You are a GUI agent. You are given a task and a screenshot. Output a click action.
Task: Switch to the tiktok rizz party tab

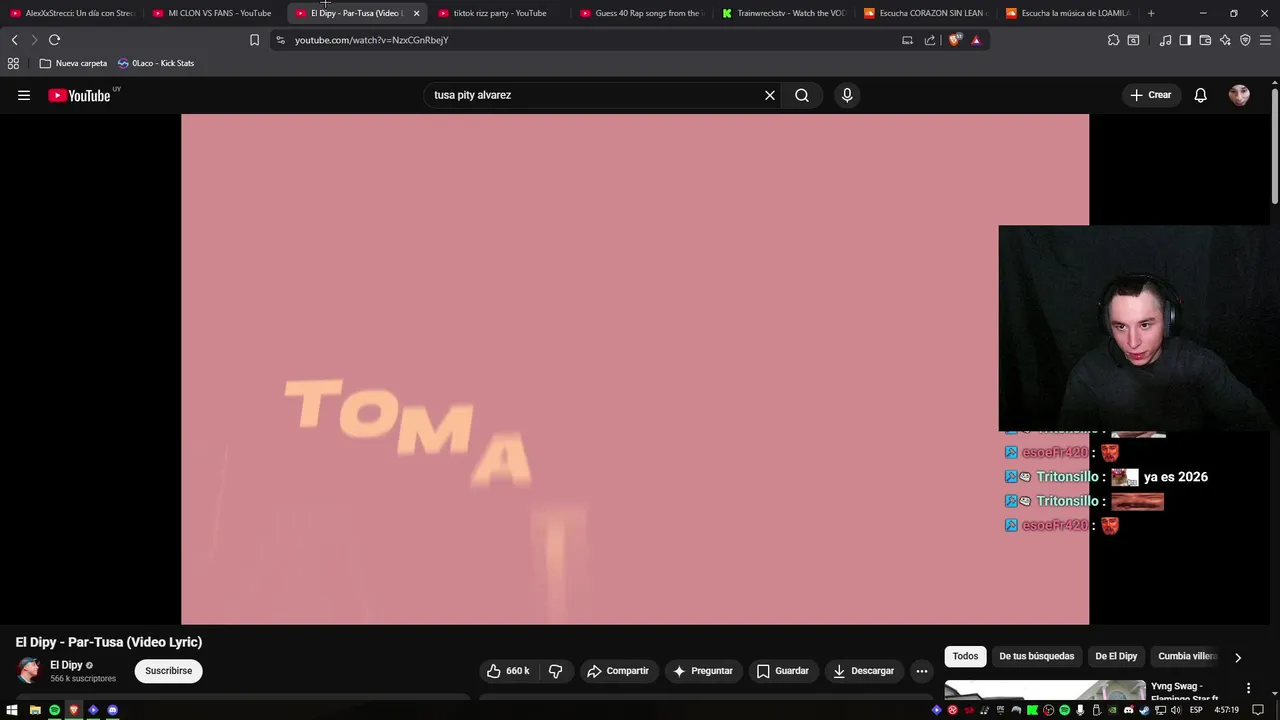click(499, 13)
